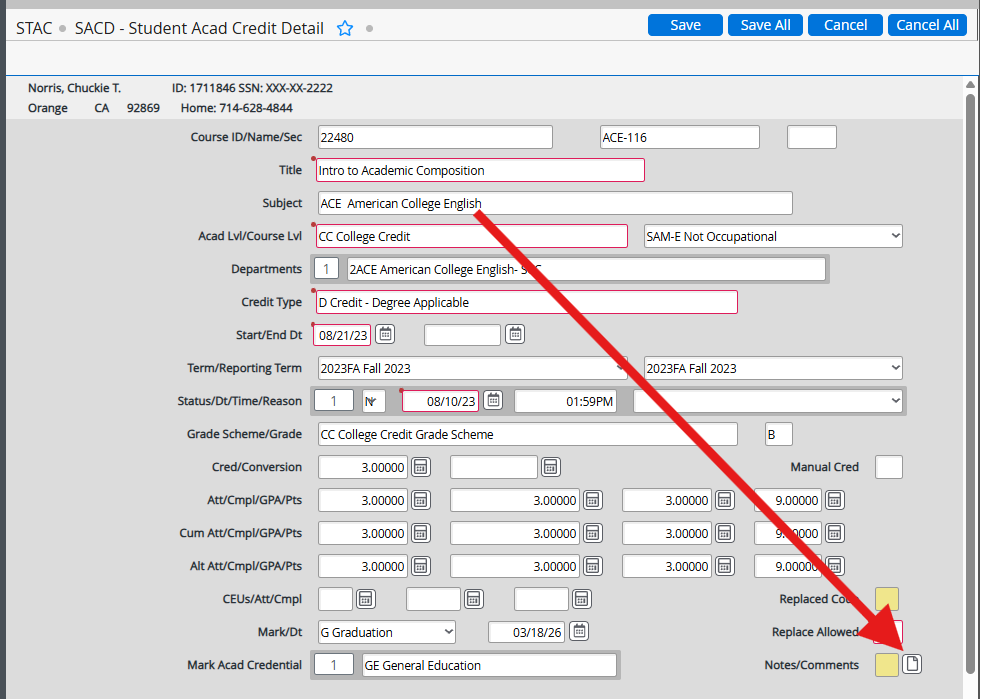This screenshot has width=986, height=699.
Task: Open the End date calendar picker
Action: (x=514, y=334)
